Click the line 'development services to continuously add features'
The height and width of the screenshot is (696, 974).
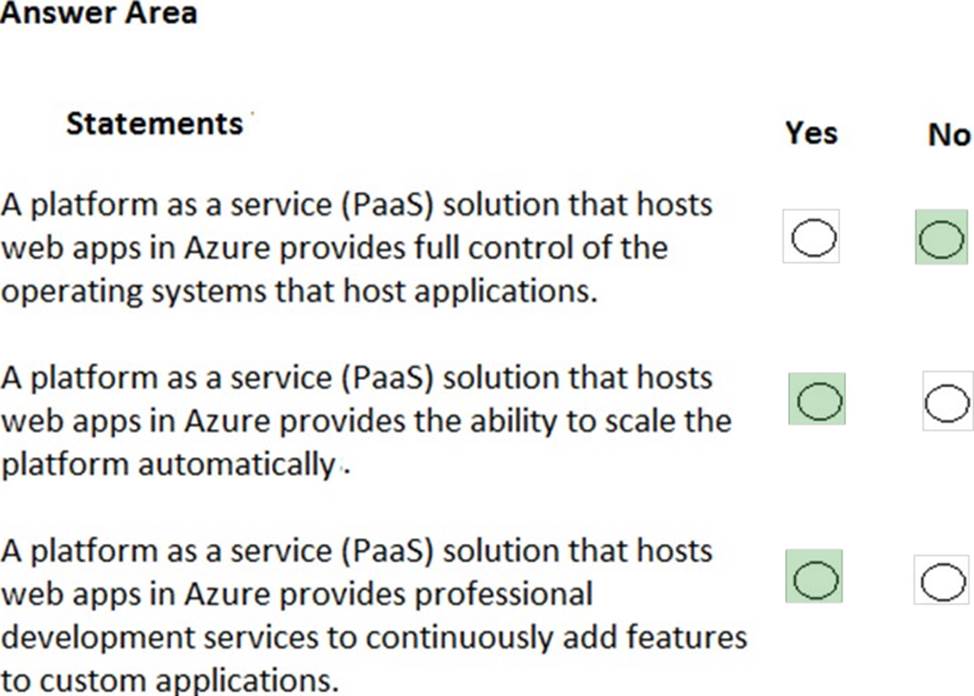(374, 638)
